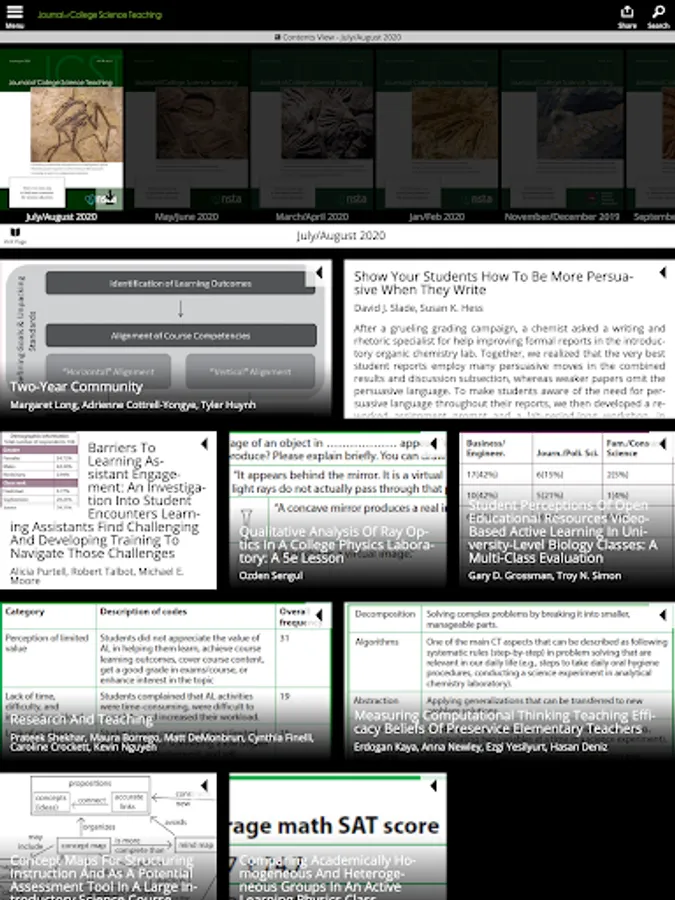Select the March/April 2020 issue cover
675x900 pixels.
[x=312, y=129]
